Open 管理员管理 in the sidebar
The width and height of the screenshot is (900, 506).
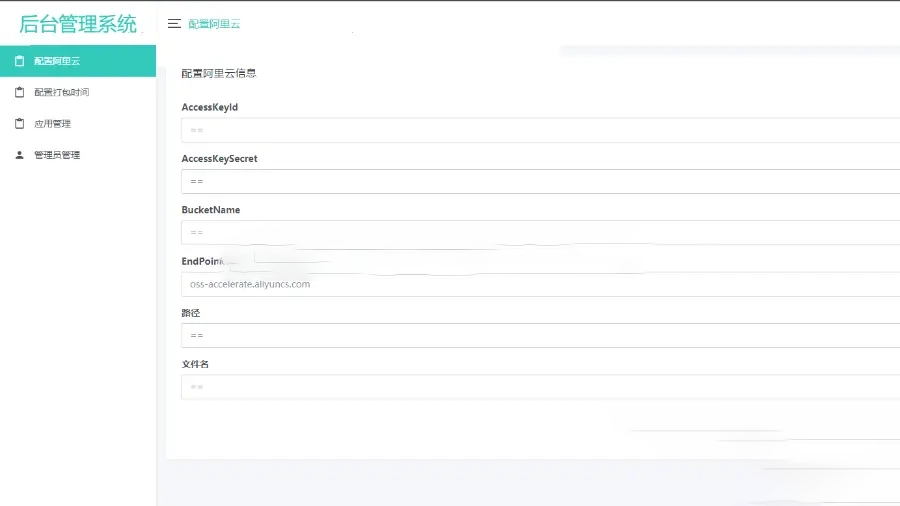coord(57,155)
